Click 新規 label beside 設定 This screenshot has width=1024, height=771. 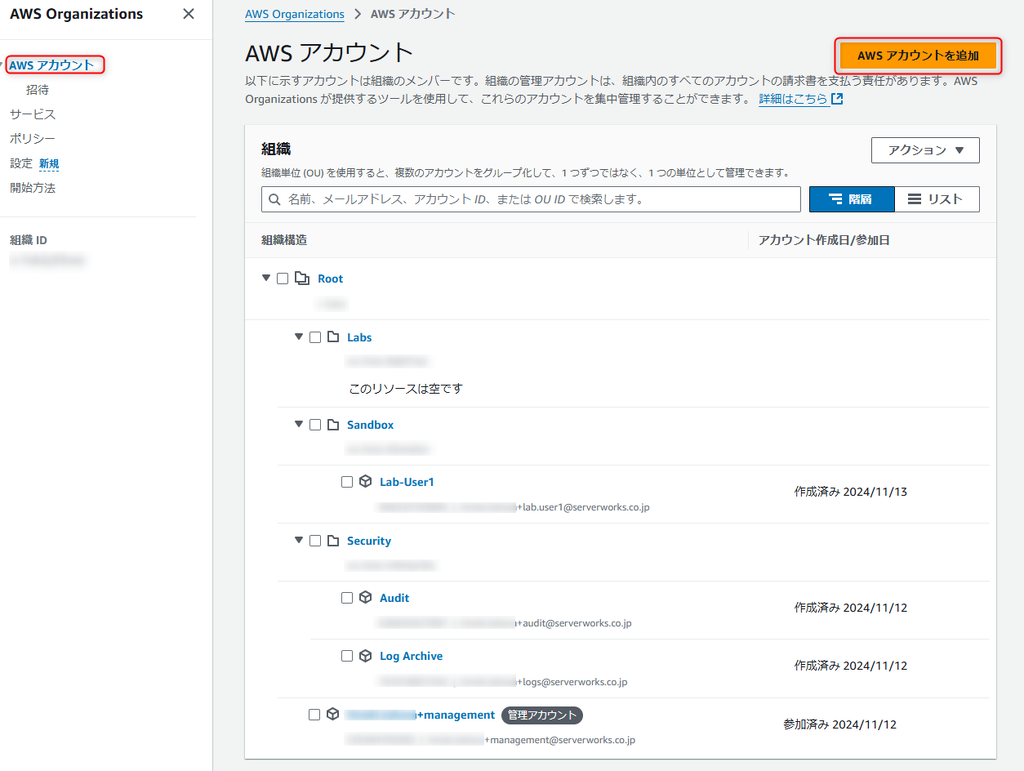[x=49, y=164]
